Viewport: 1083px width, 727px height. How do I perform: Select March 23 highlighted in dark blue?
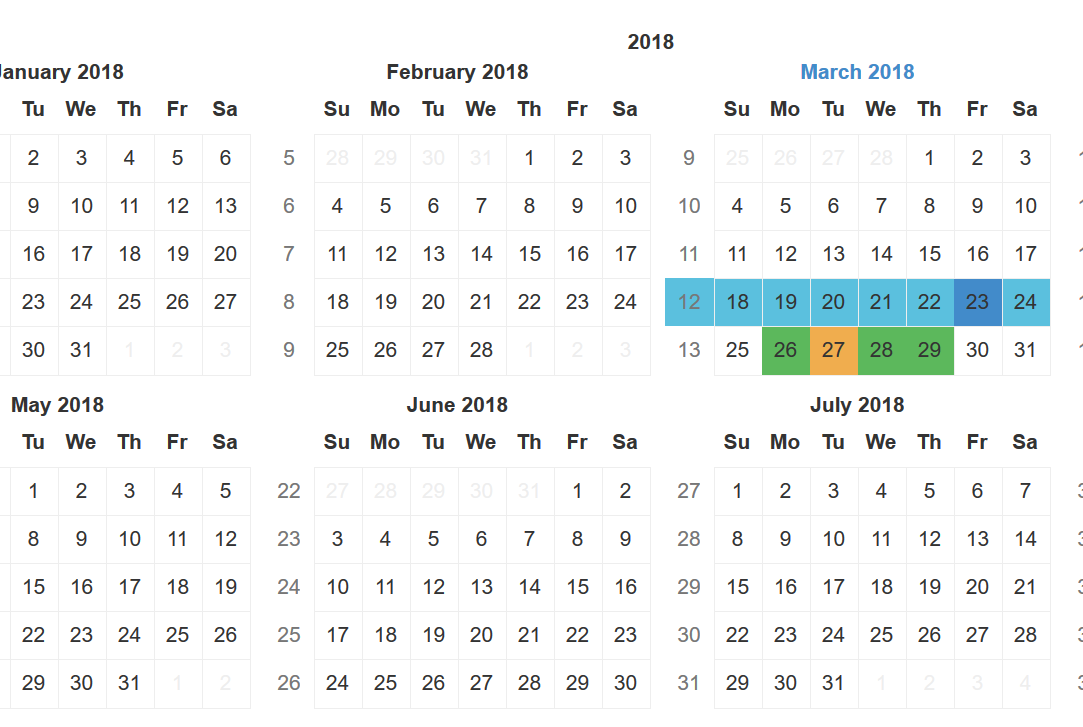click(977, 302)
